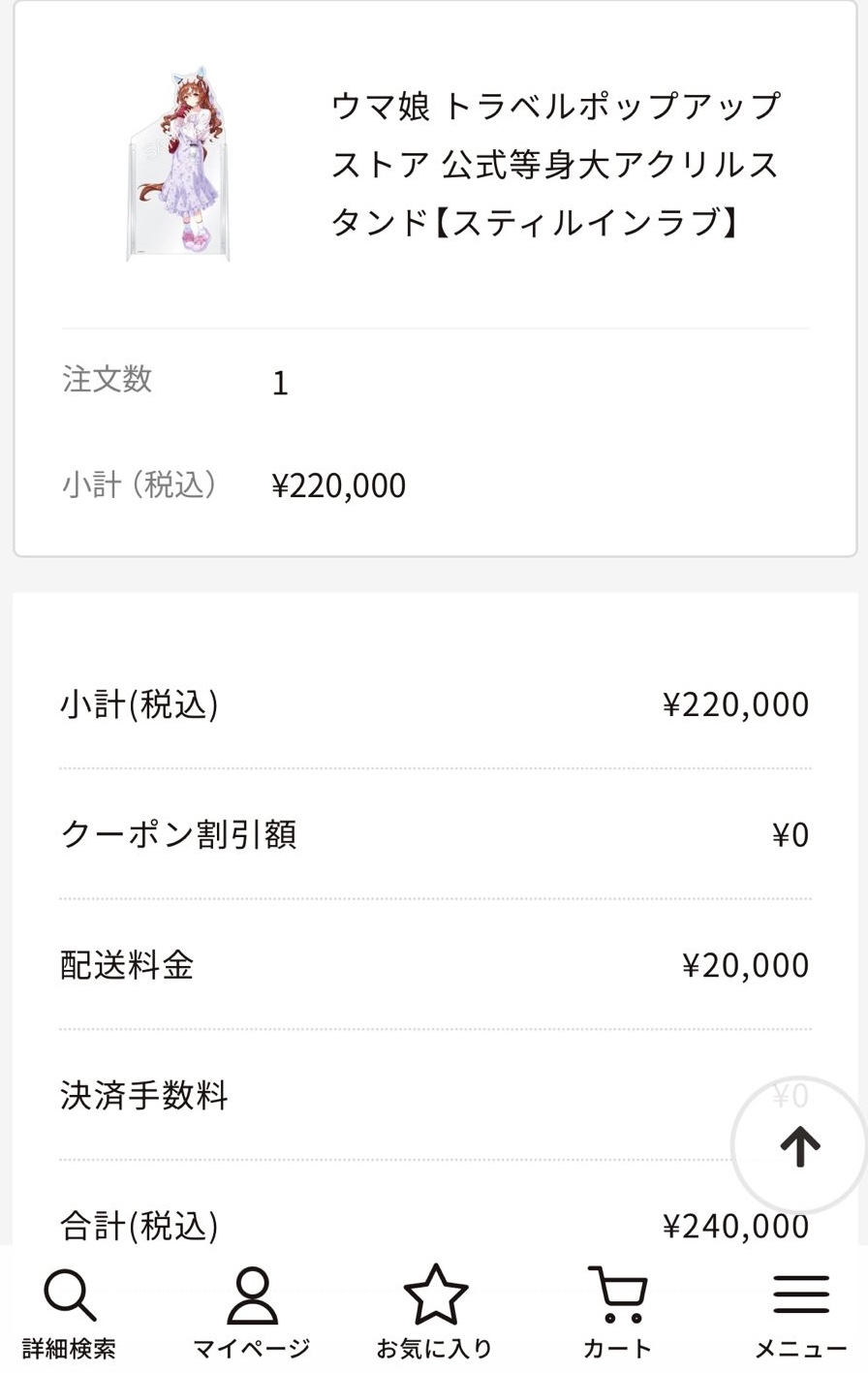The height and width of the screenshot is (1373, 868).
Task: Click the ¥20,000 shipping fee amount
Action: click(x=745, y=965)
